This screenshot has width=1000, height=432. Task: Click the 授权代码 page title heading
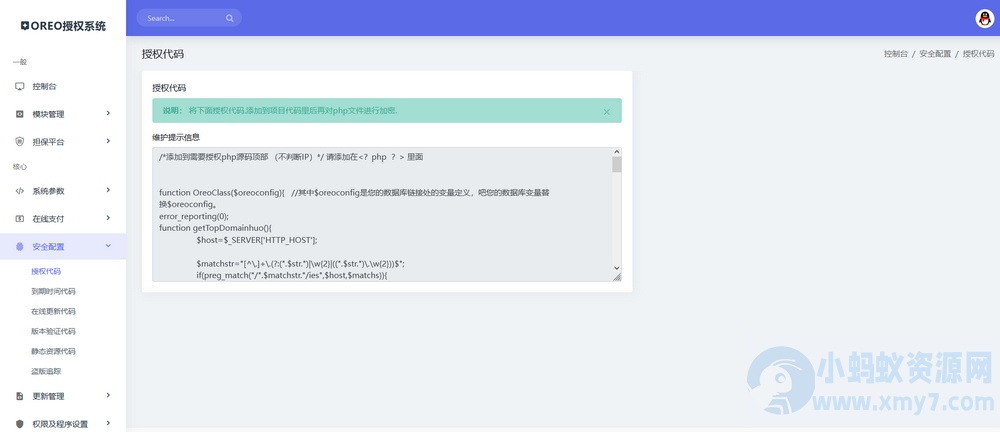click(163, 54)
